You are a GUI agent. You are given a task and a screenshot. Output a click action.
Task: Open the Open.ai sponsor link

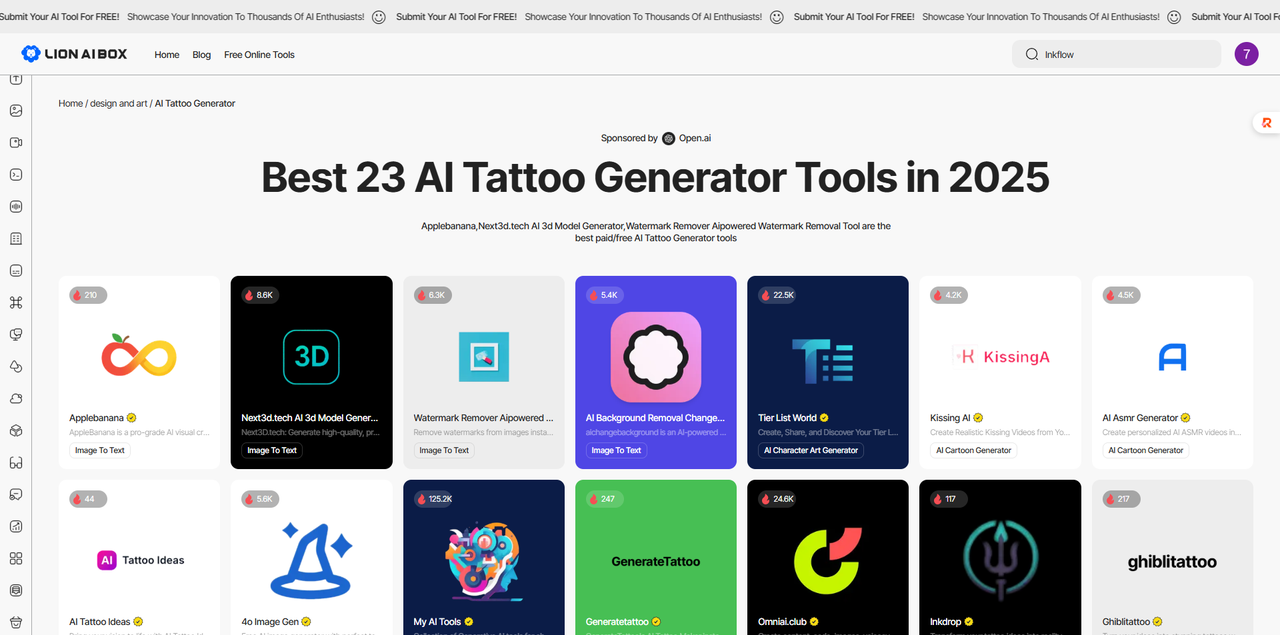click(x=687, y=139)
